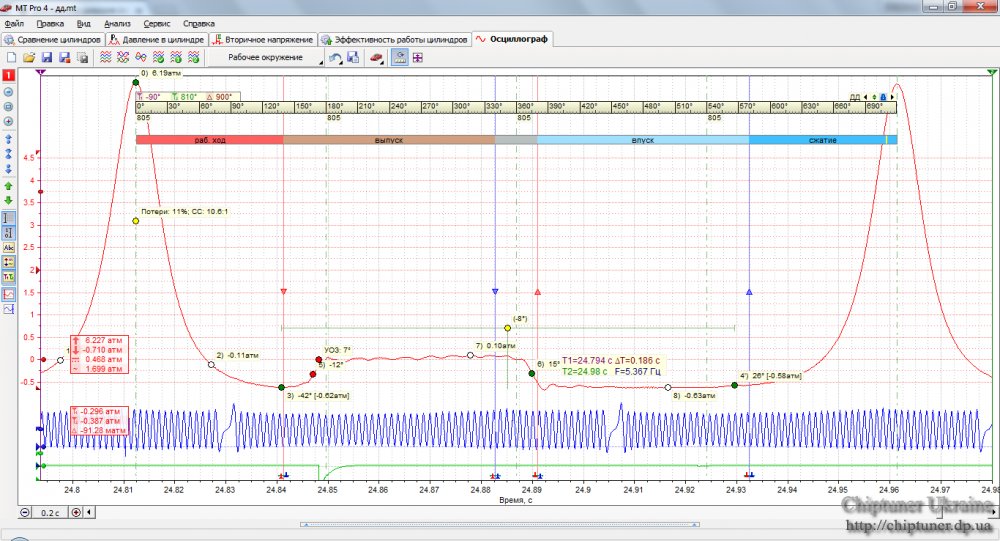The width and height of the screenshot is (1000, 541).
Task: Click the overlapping sine waves icon
Action: click(141, 57)
